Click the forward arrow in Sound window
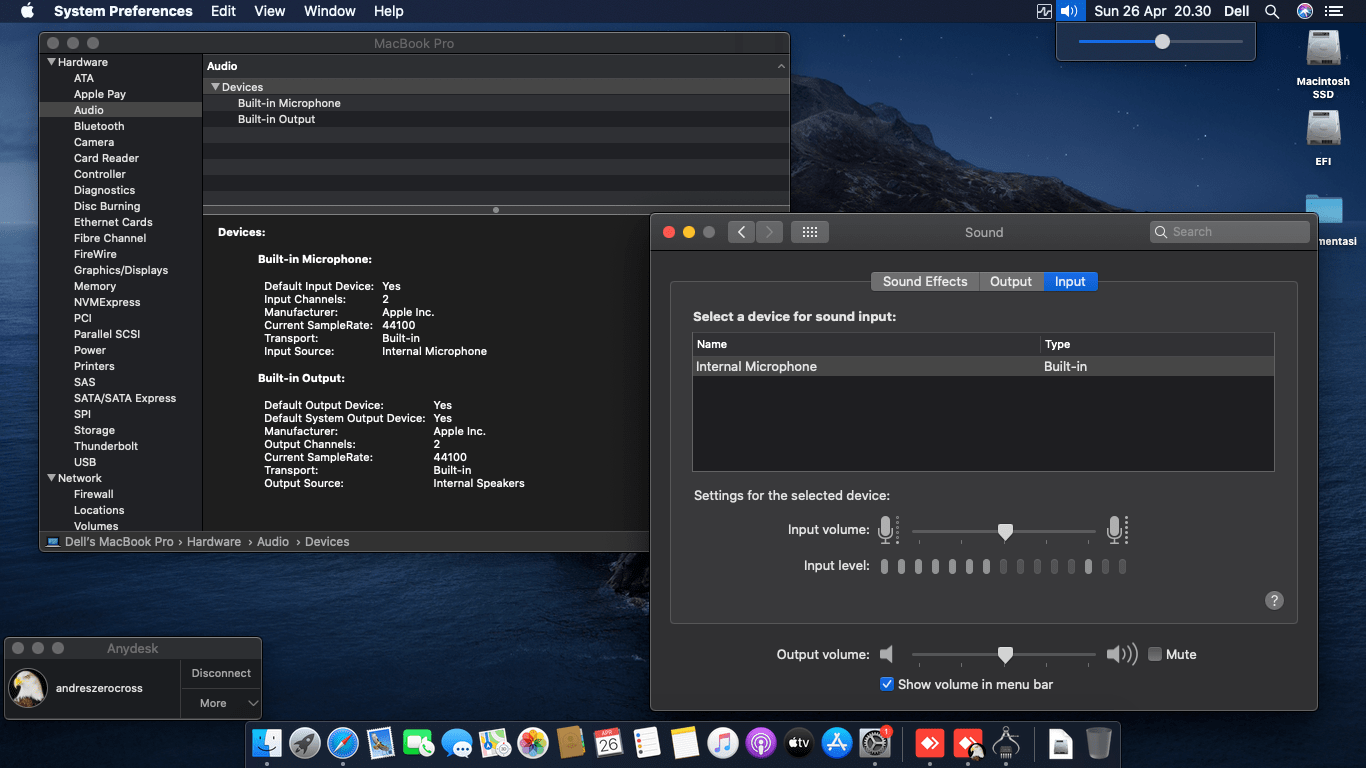1366x768 pixels. (769, 232)
